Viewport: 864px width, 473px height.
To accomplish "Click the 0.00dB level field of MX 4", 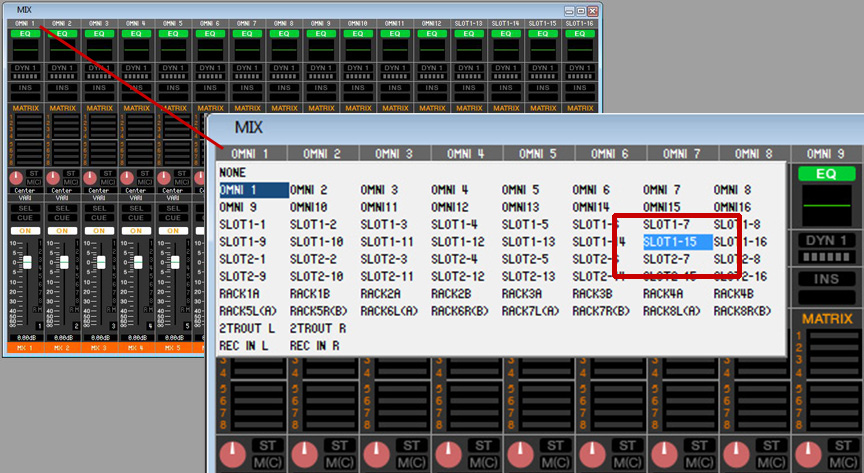I will coord(136,337).
